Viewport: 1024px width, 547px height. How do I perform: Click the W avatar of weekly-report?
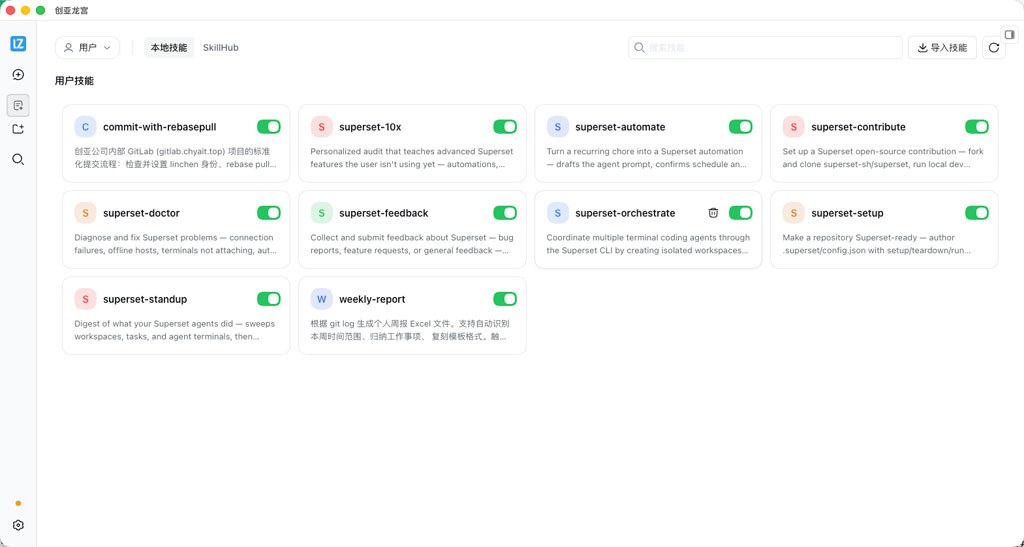click(321, 299)
